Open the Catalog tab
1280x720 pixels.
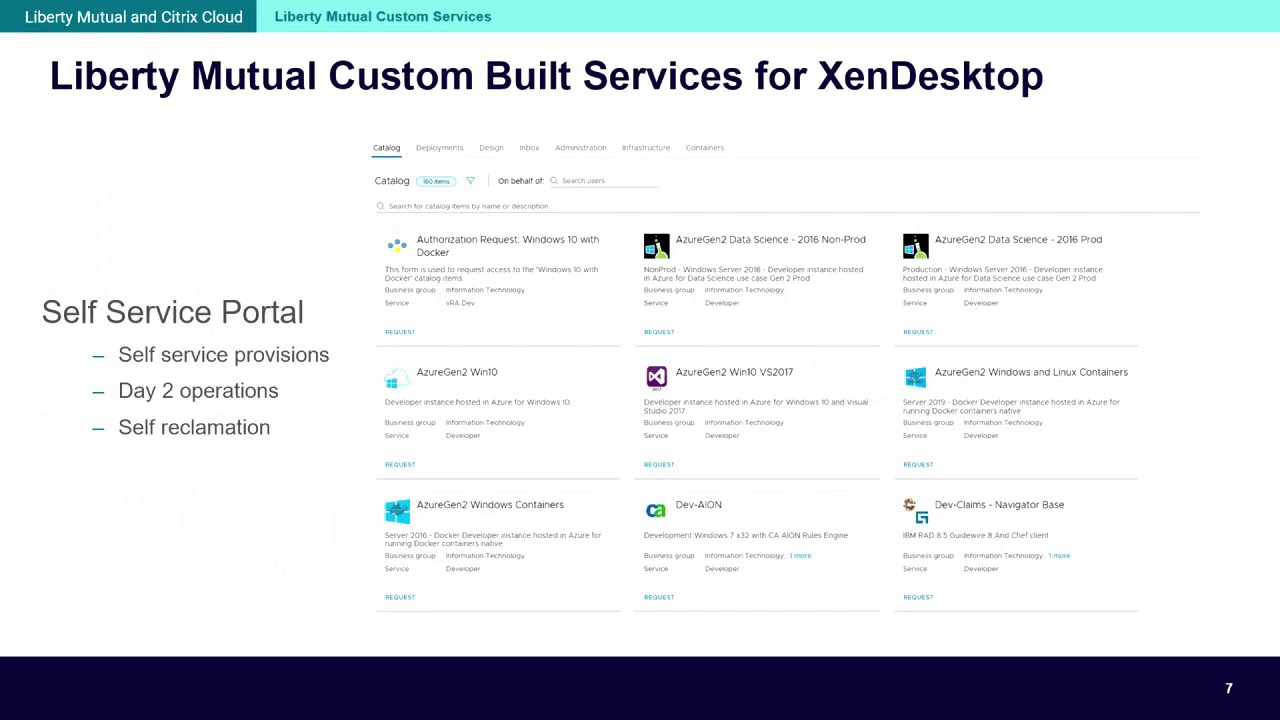[x=386, y=148]
